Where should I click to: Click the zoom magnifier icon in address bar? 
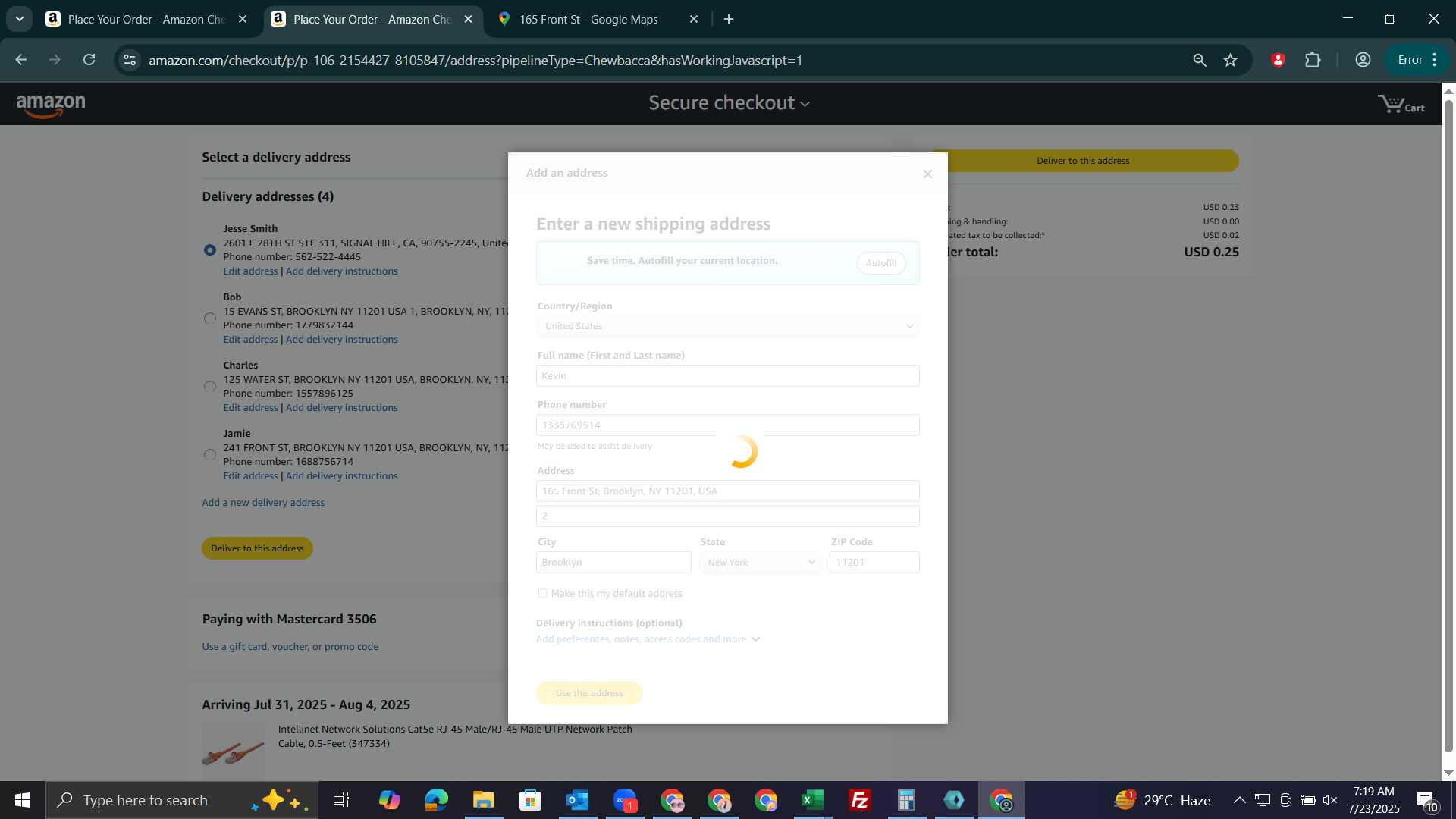1199,60
